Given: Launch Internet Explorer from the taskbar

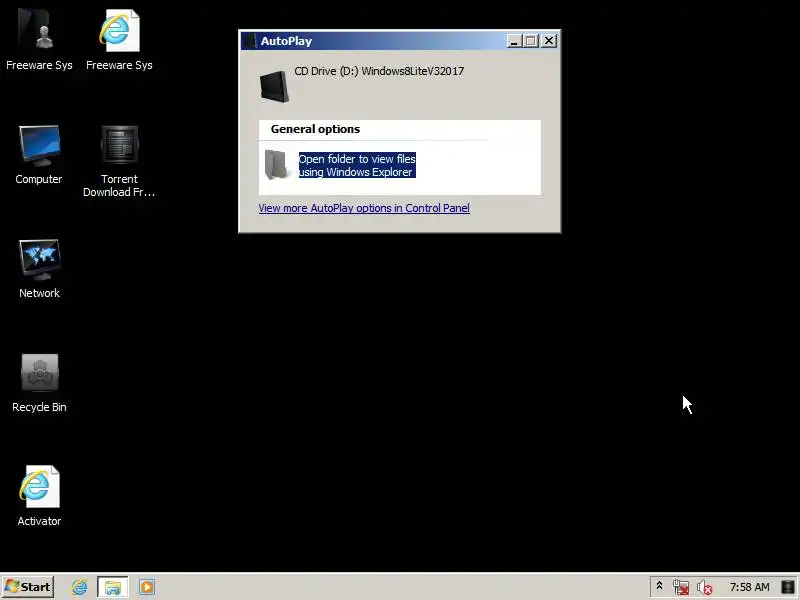Looking at the screenshot, I should point(79,587).
